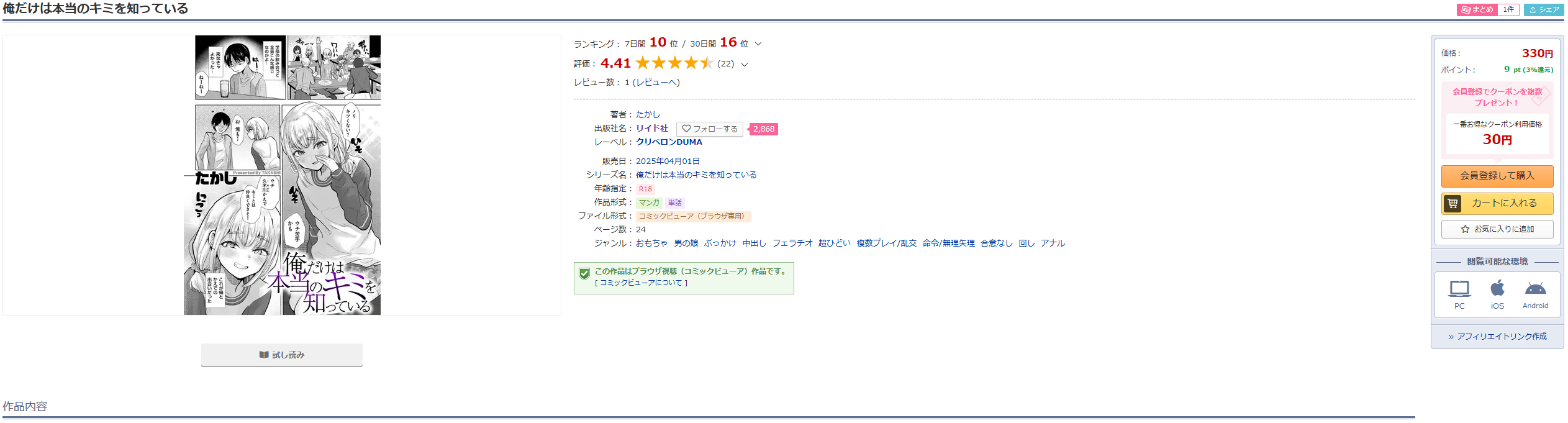Viewport: 1568px width, 423px height.
Task: Click the 作品内容 section heading
Action: (25, 406)
